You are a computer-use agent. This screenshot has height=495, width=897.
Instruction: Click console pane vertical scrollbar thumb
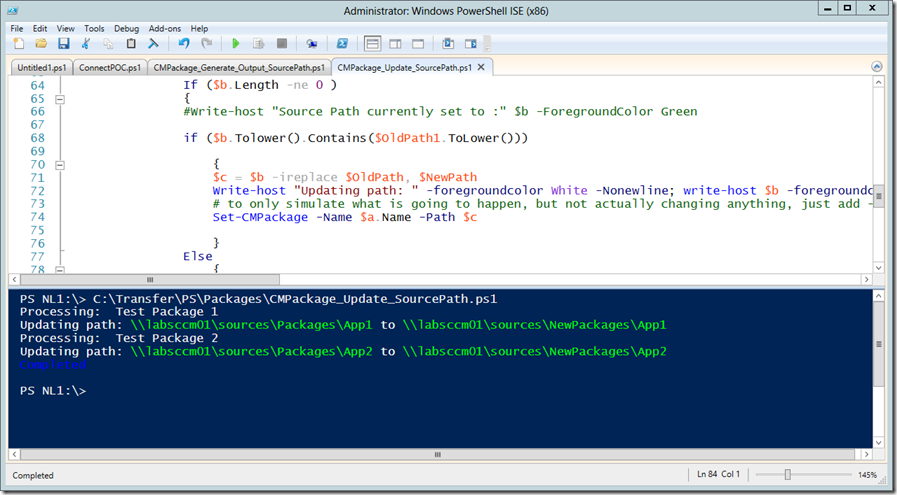tap(879, 344)
